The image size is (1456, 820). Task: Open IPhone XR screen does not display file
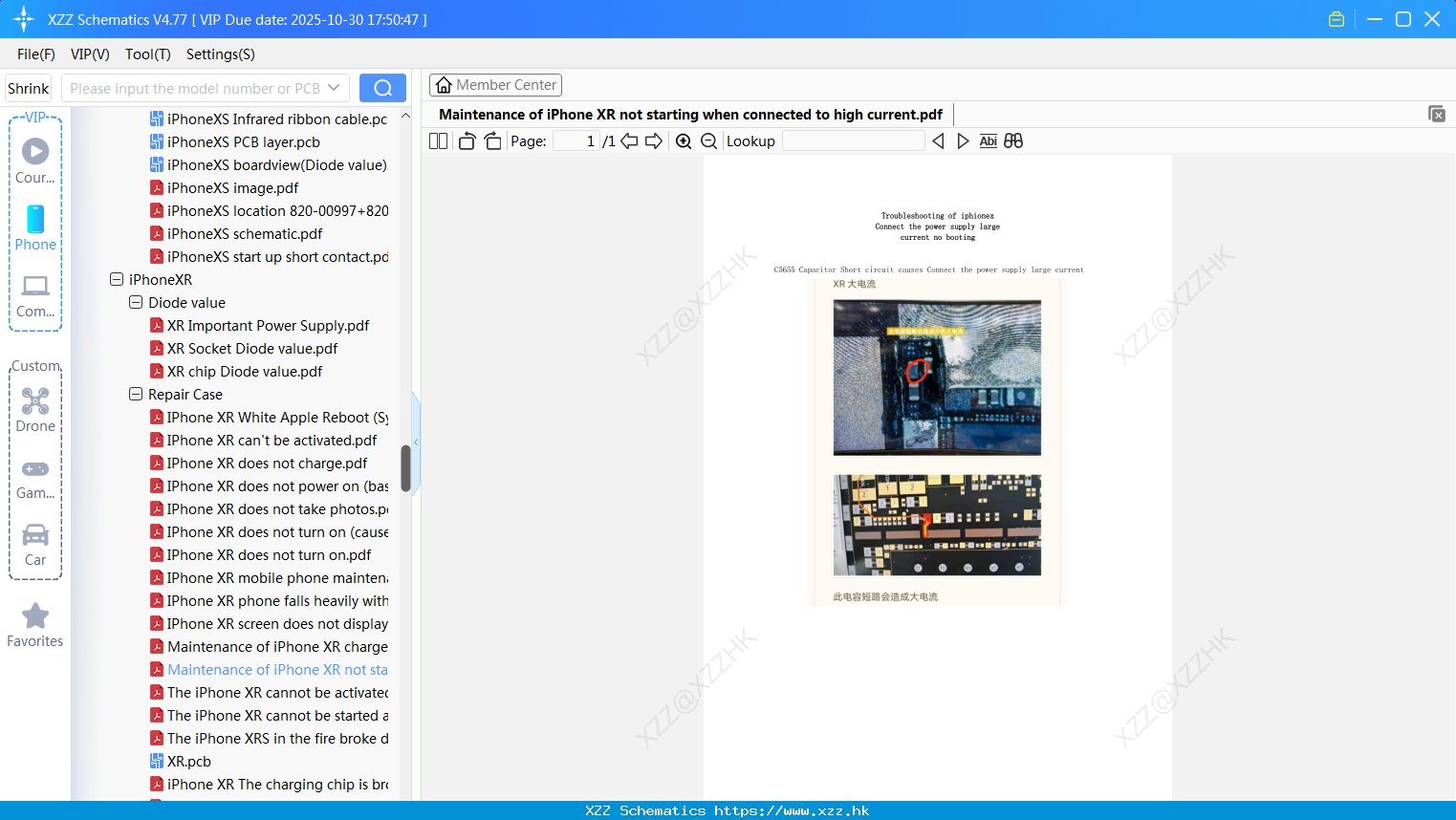point(269,624)
